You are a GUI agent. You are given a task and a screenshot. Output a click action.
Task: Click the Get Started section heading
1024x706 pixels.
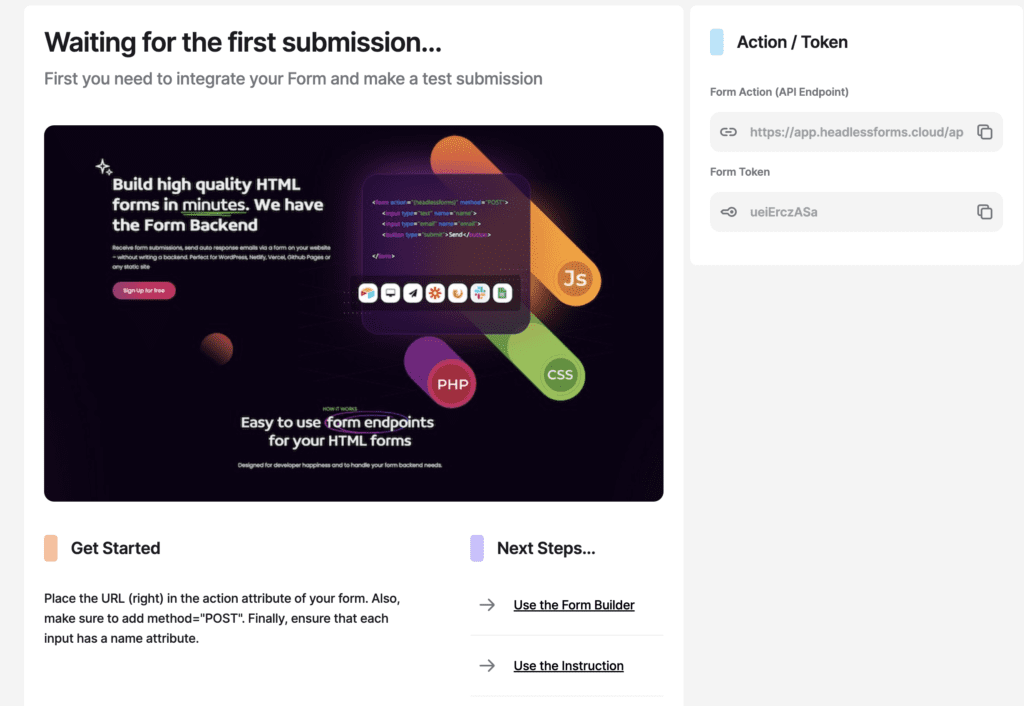115,548
